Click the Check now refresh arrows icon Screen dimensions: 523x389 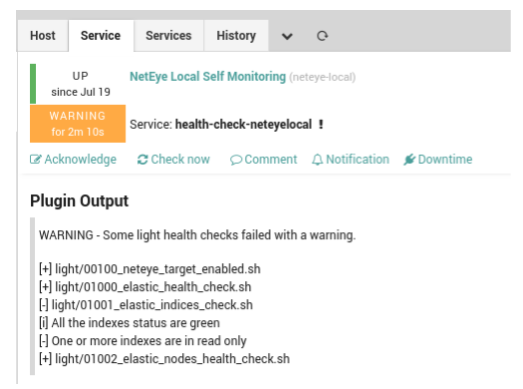(x=142, y=159)
